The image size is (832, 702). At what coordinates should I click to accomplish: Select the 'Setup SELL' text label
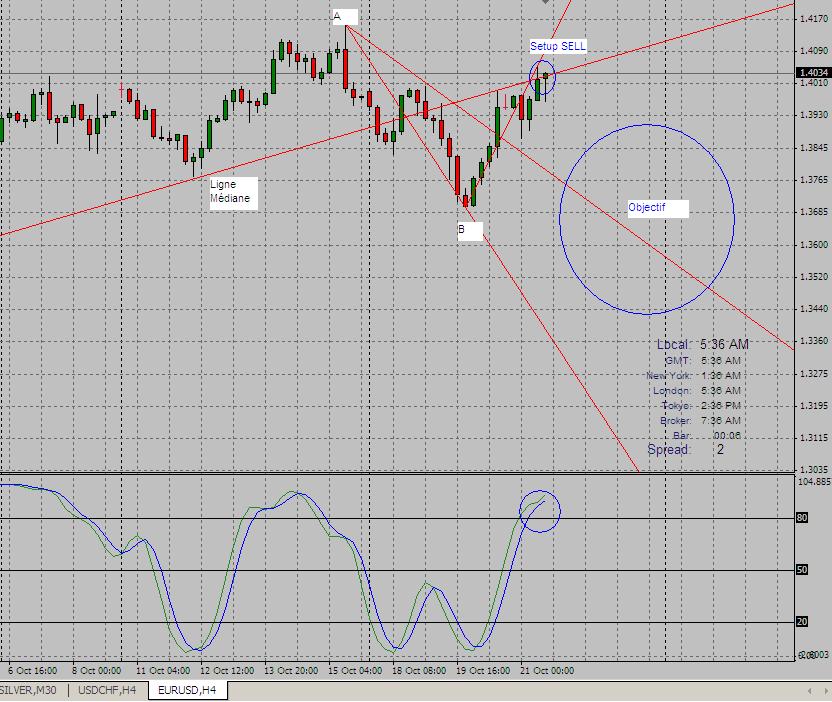pos(558,46)
